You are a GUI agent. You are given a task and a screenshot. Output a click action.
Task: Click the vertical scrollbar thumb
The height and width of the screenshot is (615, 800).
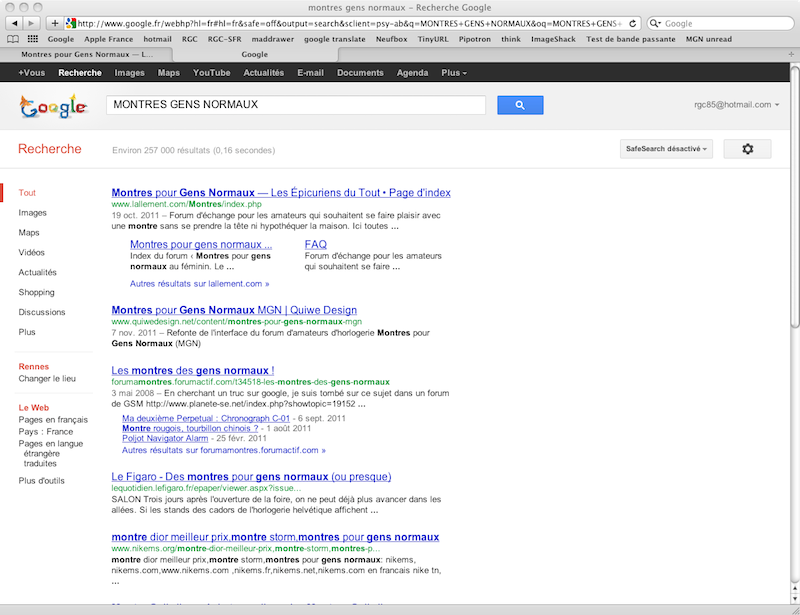tap(795, 196)
